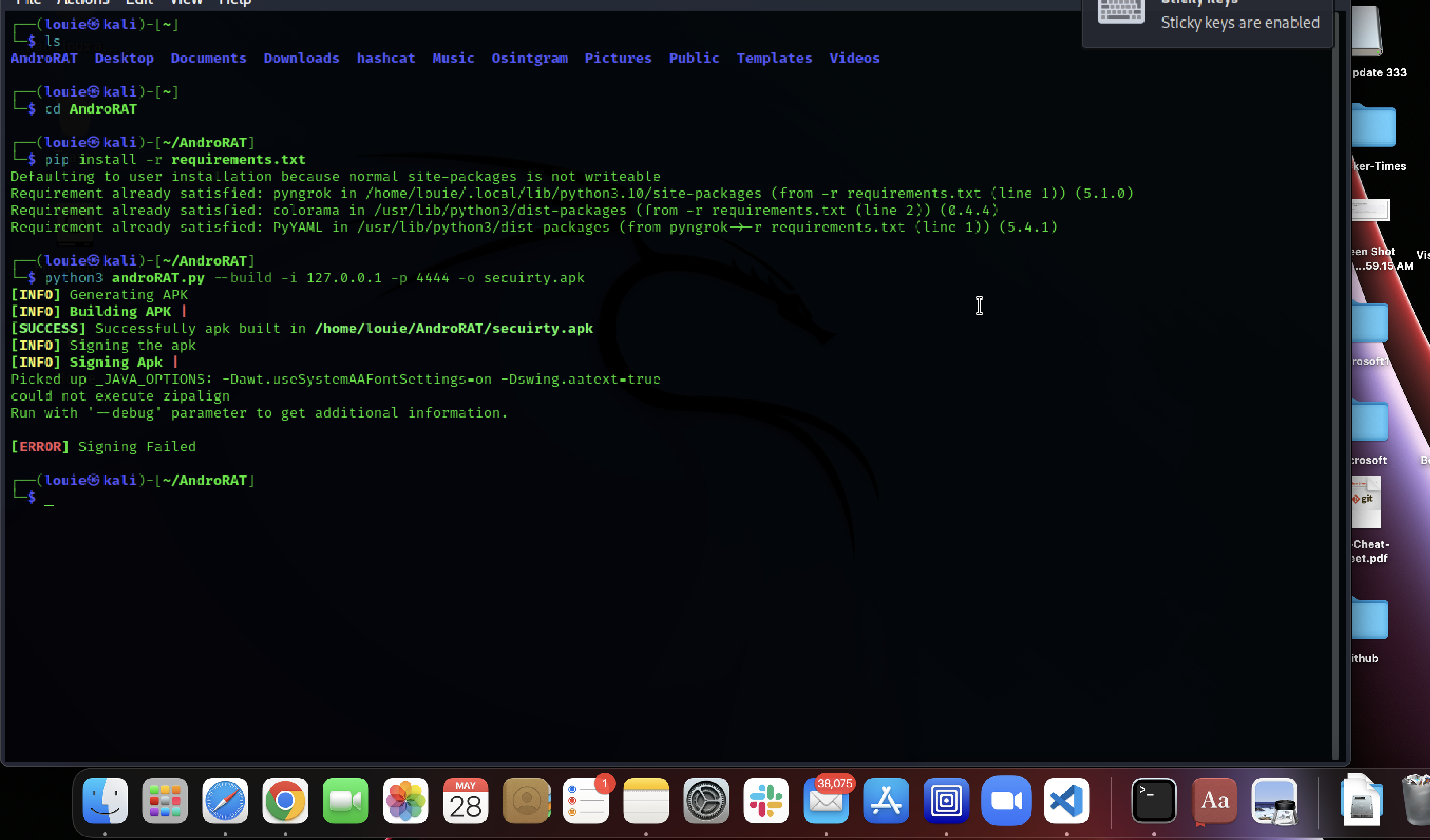Dismiss the Sticky keys enabled notification
The image size is (1430, 840).
1208,23
